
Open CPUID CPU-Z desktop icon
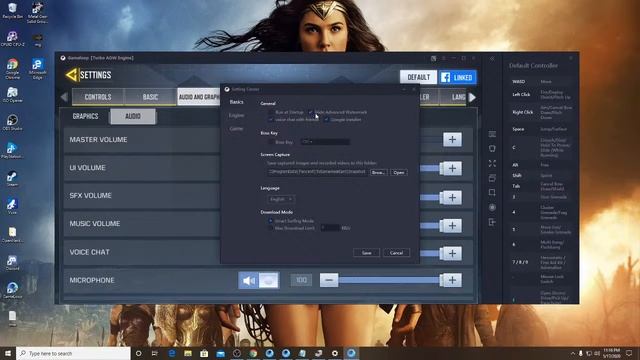coord(12,39)
